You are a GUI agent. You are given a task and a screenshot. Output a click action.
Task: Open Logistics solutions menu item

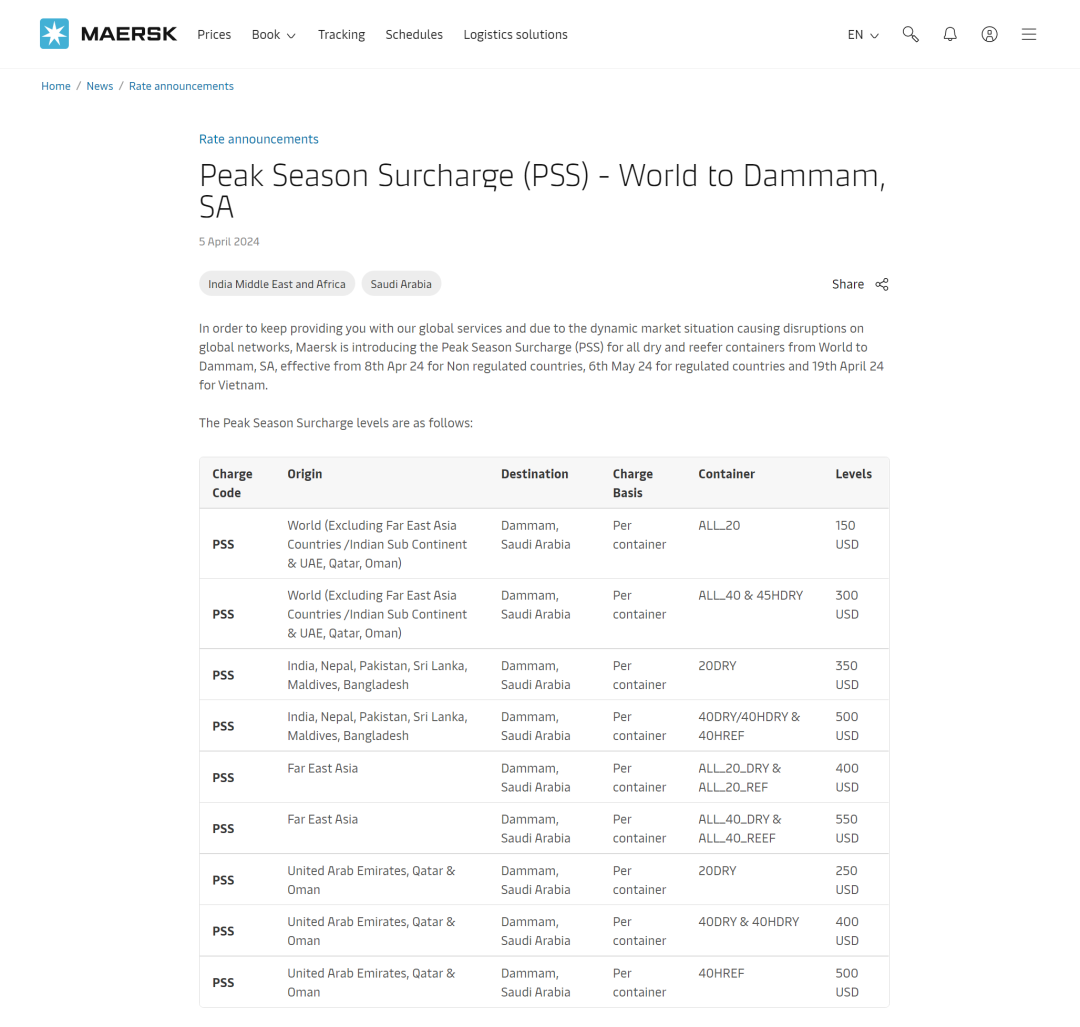(515, 34)
